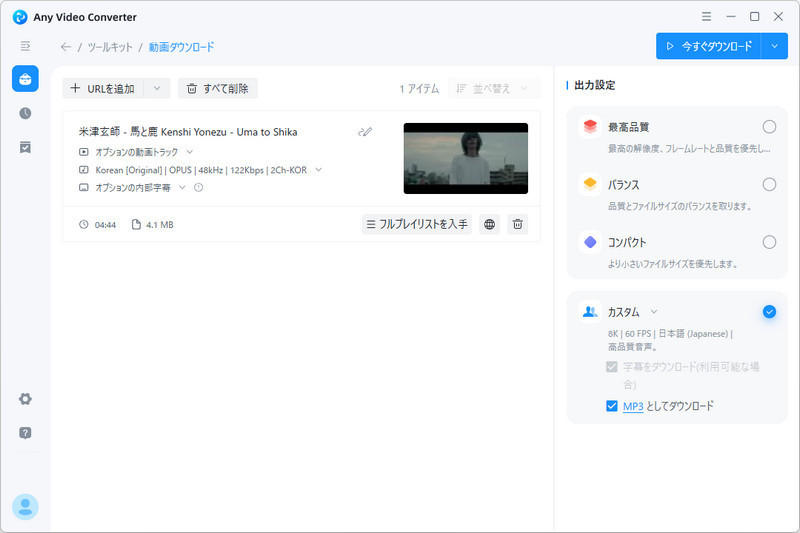Click the Any Video Converter logo
800x533 pixels.
point(20,17)
